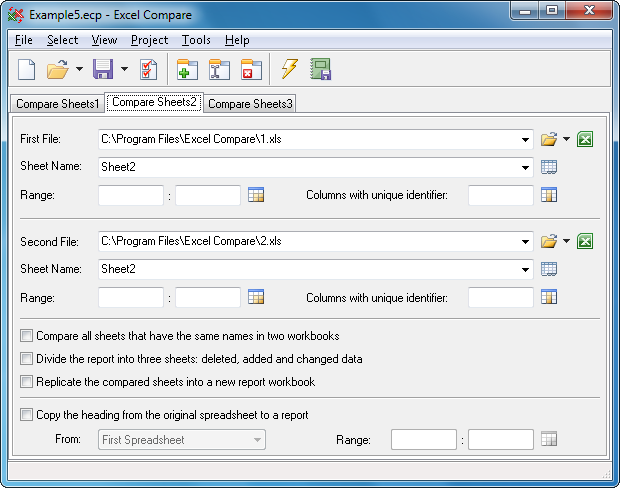Screen dimensions: 620x488
Task: Switch to the Compare Sheets1 tab
Action: (55, 104)
